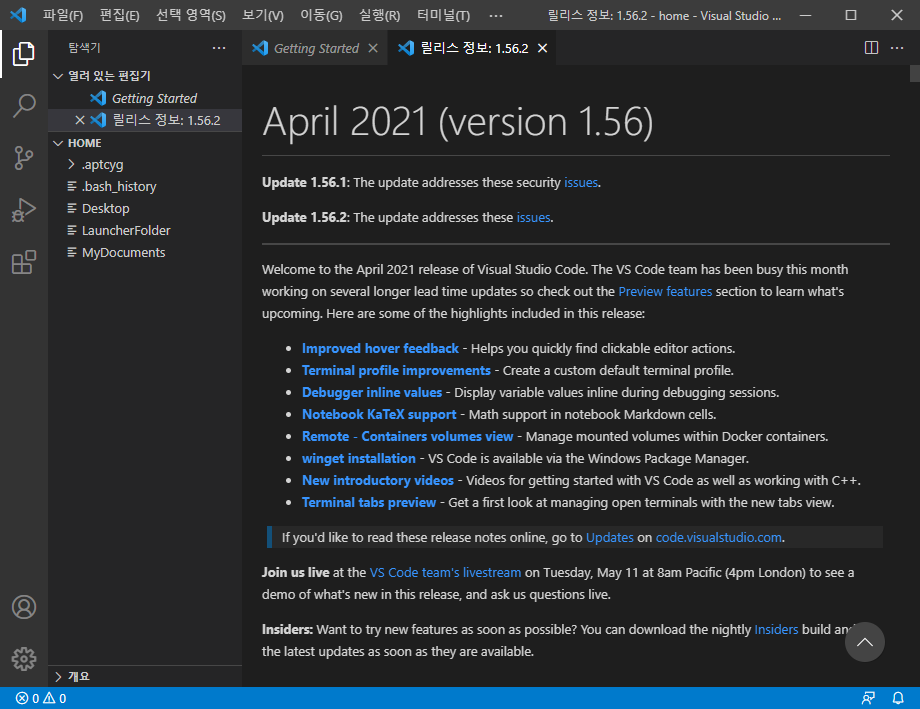Open the Preview features link

[x=665, y=291]
